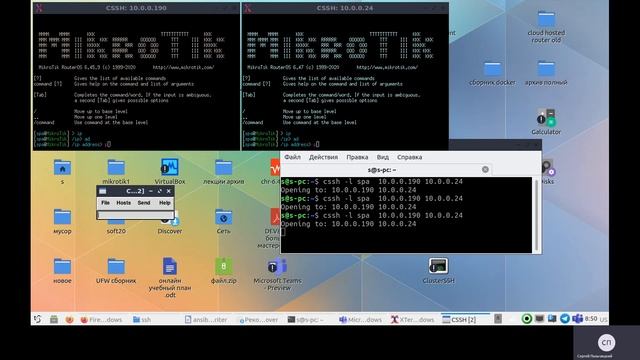Open the Вид menu in the terminal
Image resolution: width=640 pixels, height=360 pixels.
pos(382,157)
